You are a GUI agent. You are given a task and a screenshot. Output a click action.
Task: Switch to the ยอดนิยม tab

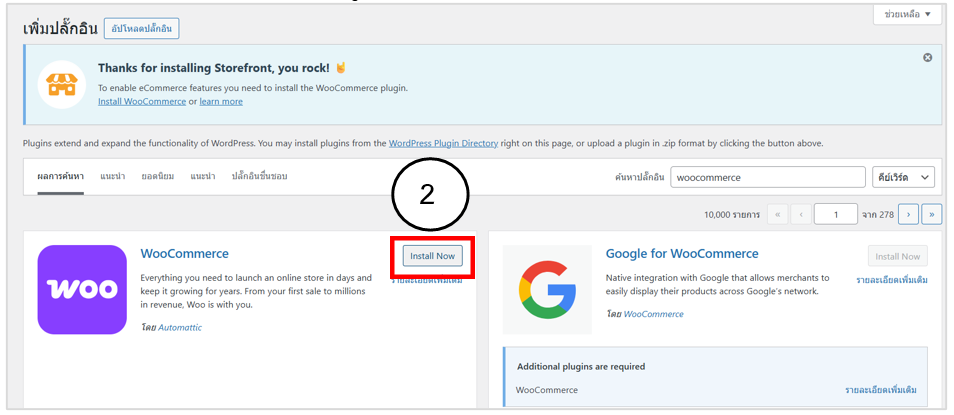(x=157, y=177)
